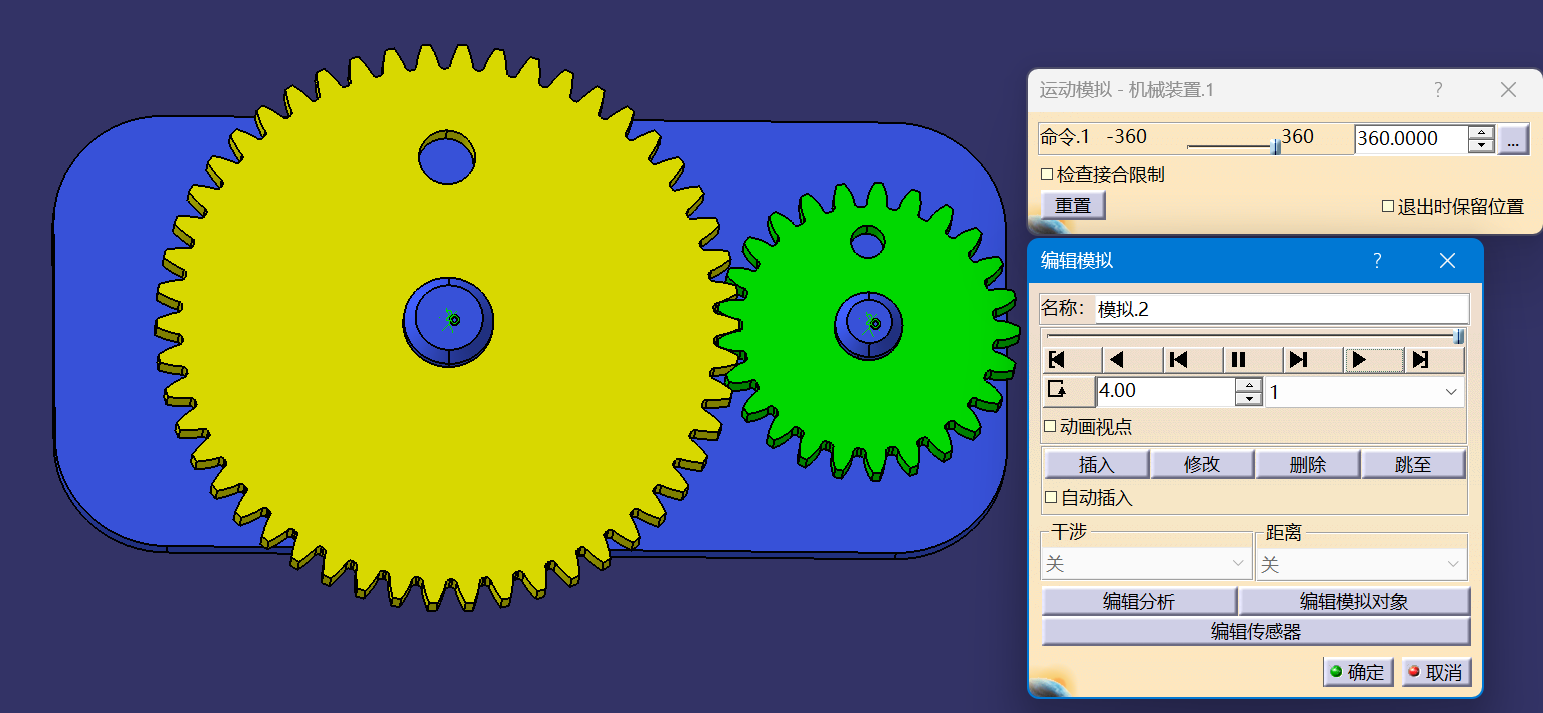The height and width of the screenshot is (713, 1543).
Task: Jump to the start of the simulation
Action: tap(1057, 360)
